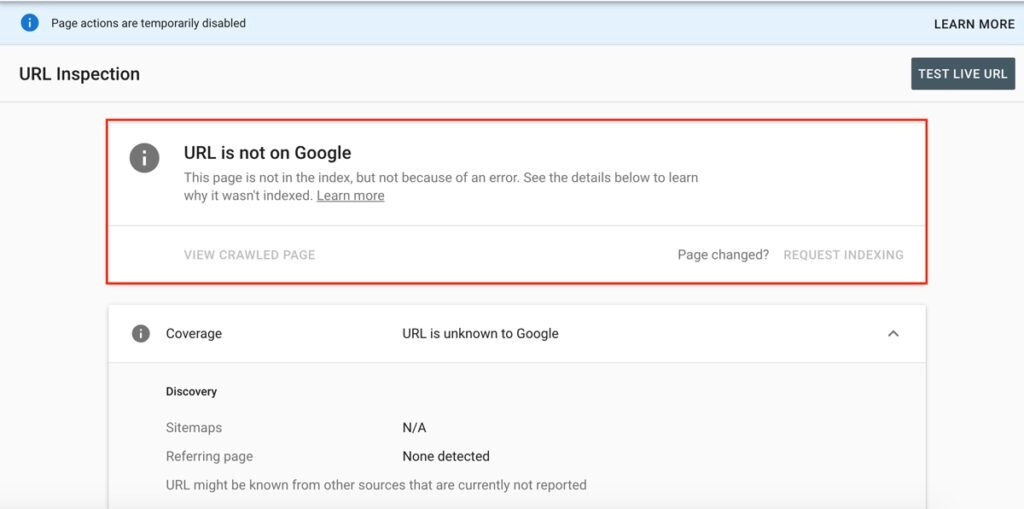
Task: Click the N/A sitemaps value
Action: [414, 428]
